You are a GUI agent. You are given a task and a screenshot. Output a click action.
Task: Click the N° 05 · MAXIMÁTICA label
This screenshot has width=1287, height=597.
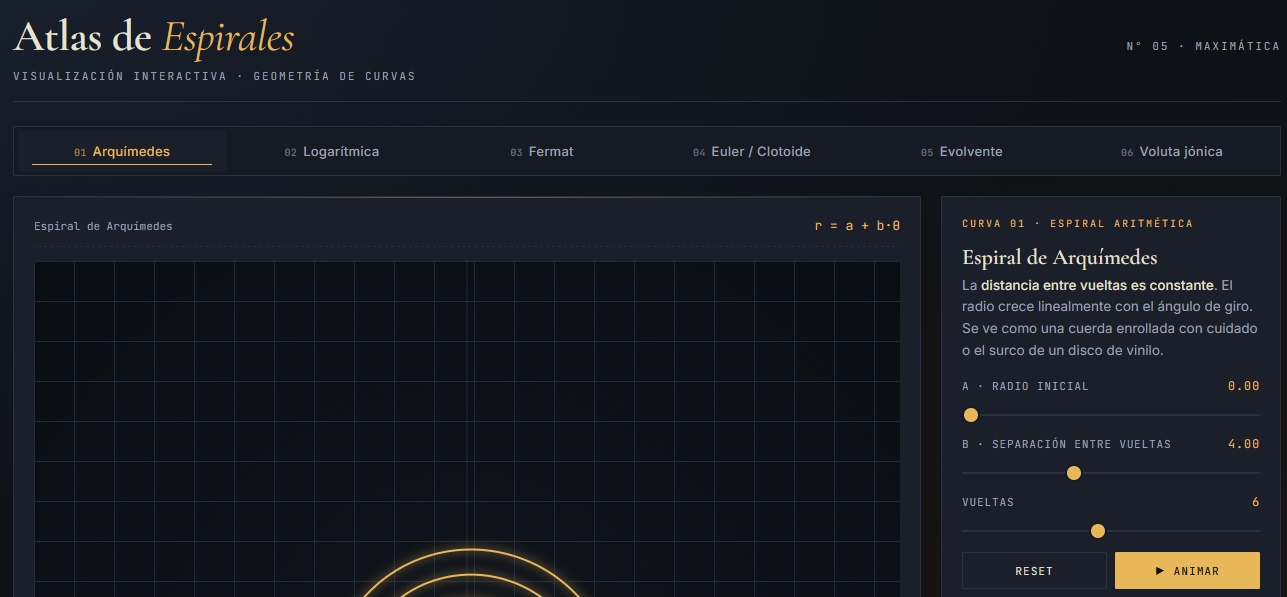(1203, 46)
